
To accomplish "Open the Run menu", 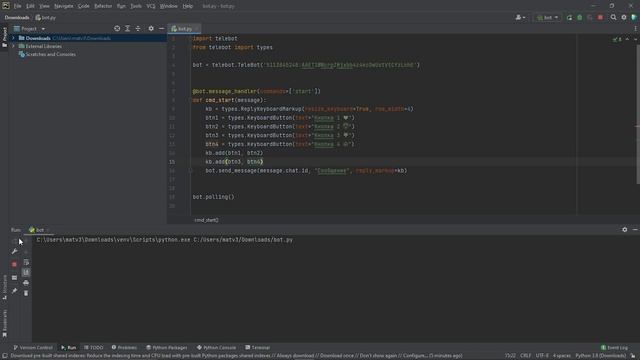I will pyautogui.click(x=121, y=6).
